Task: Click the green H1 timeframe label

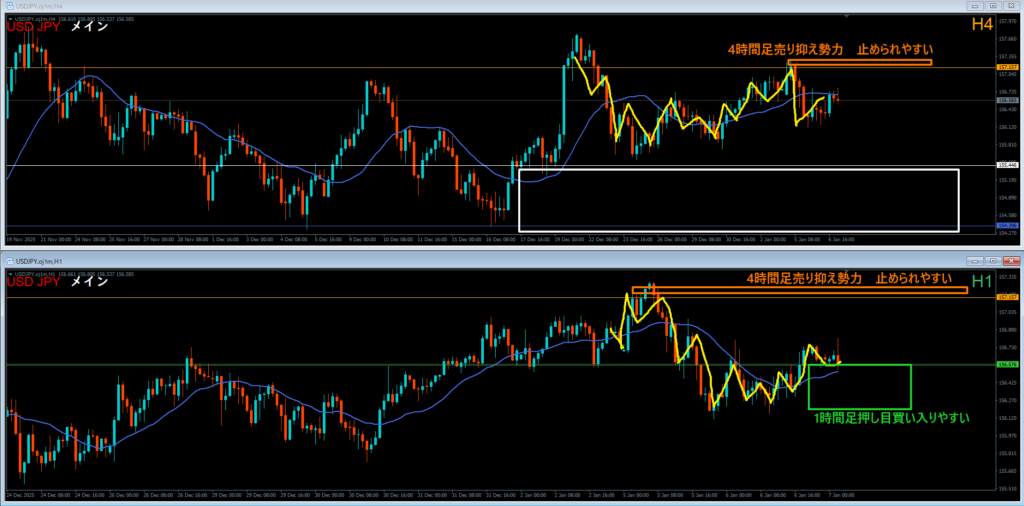Action: pos(982,281)
